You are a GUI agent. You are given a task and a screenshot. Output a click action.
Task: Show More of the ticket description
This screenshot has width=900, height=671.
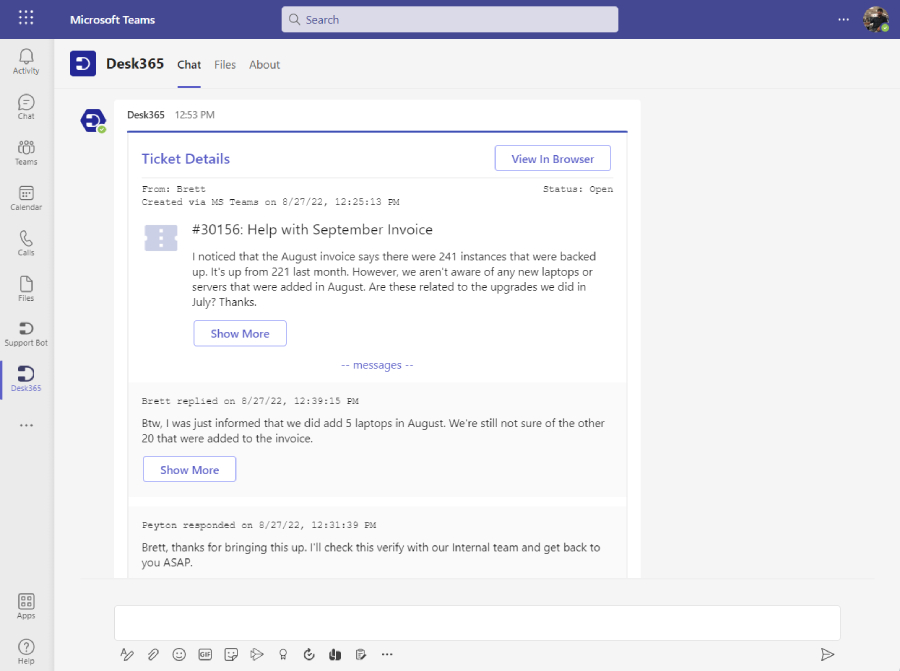click(x=240, y=333)
